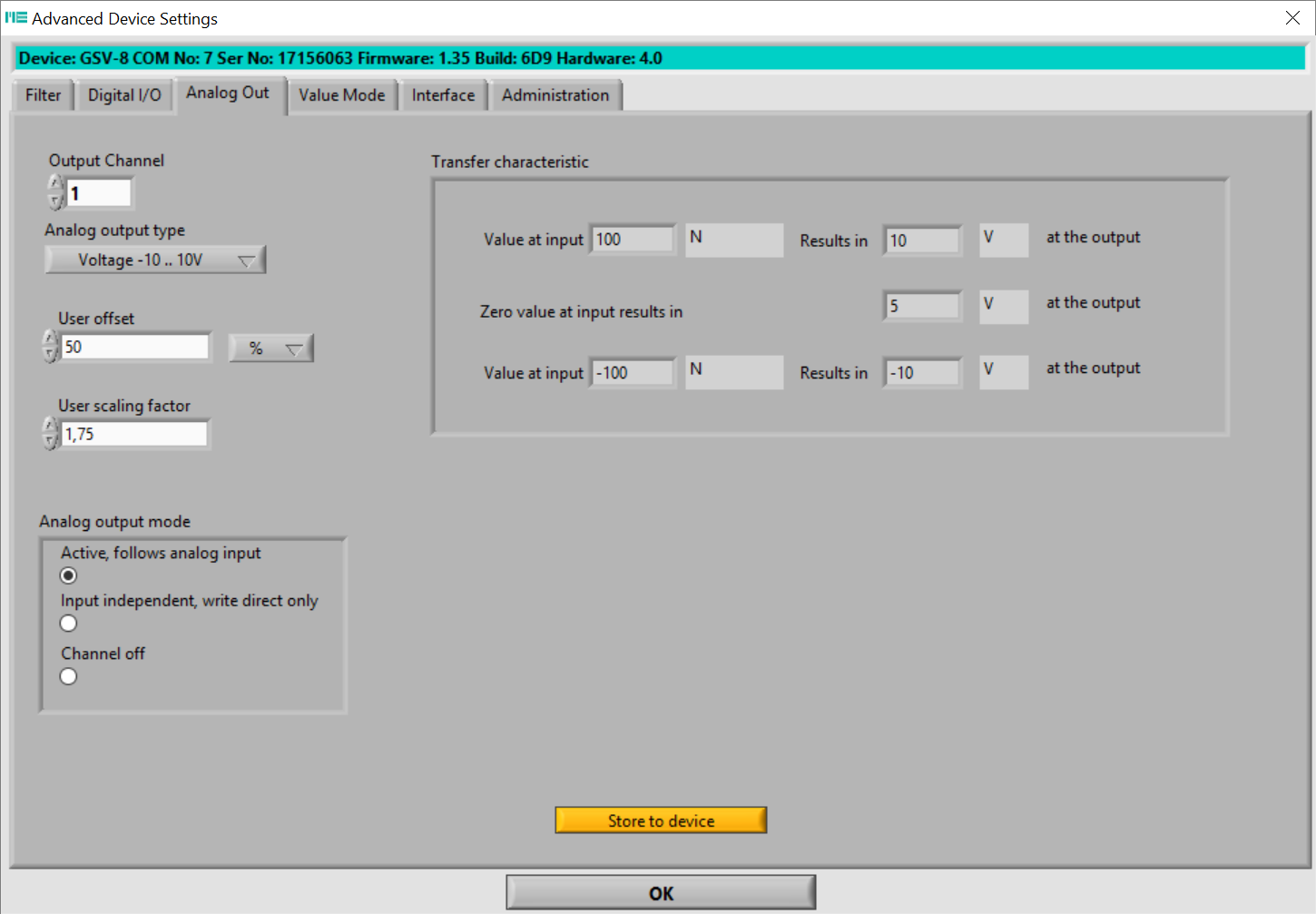This screenshot has height=914, width=1316.
Task: Decrement the User offset stepper value
Action: [51, 355]
